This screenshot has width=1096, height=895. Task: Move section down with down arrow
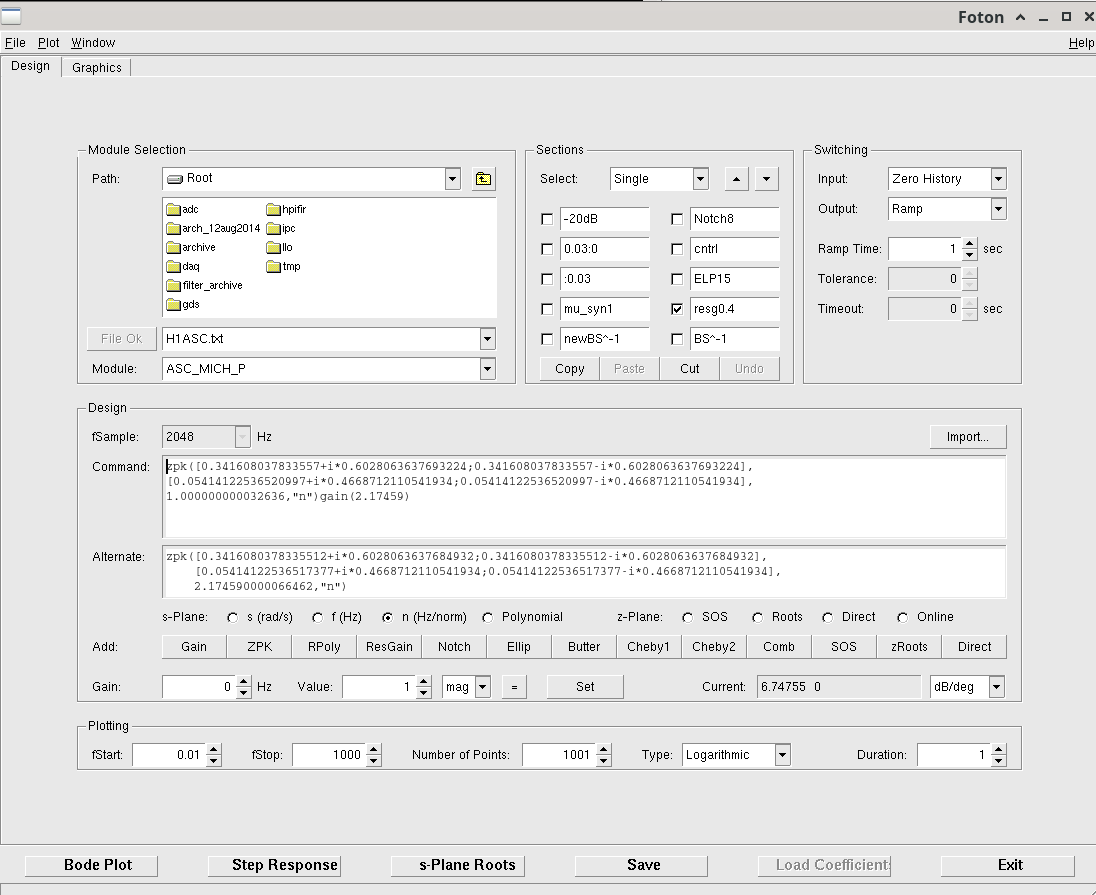coord(766,179)
